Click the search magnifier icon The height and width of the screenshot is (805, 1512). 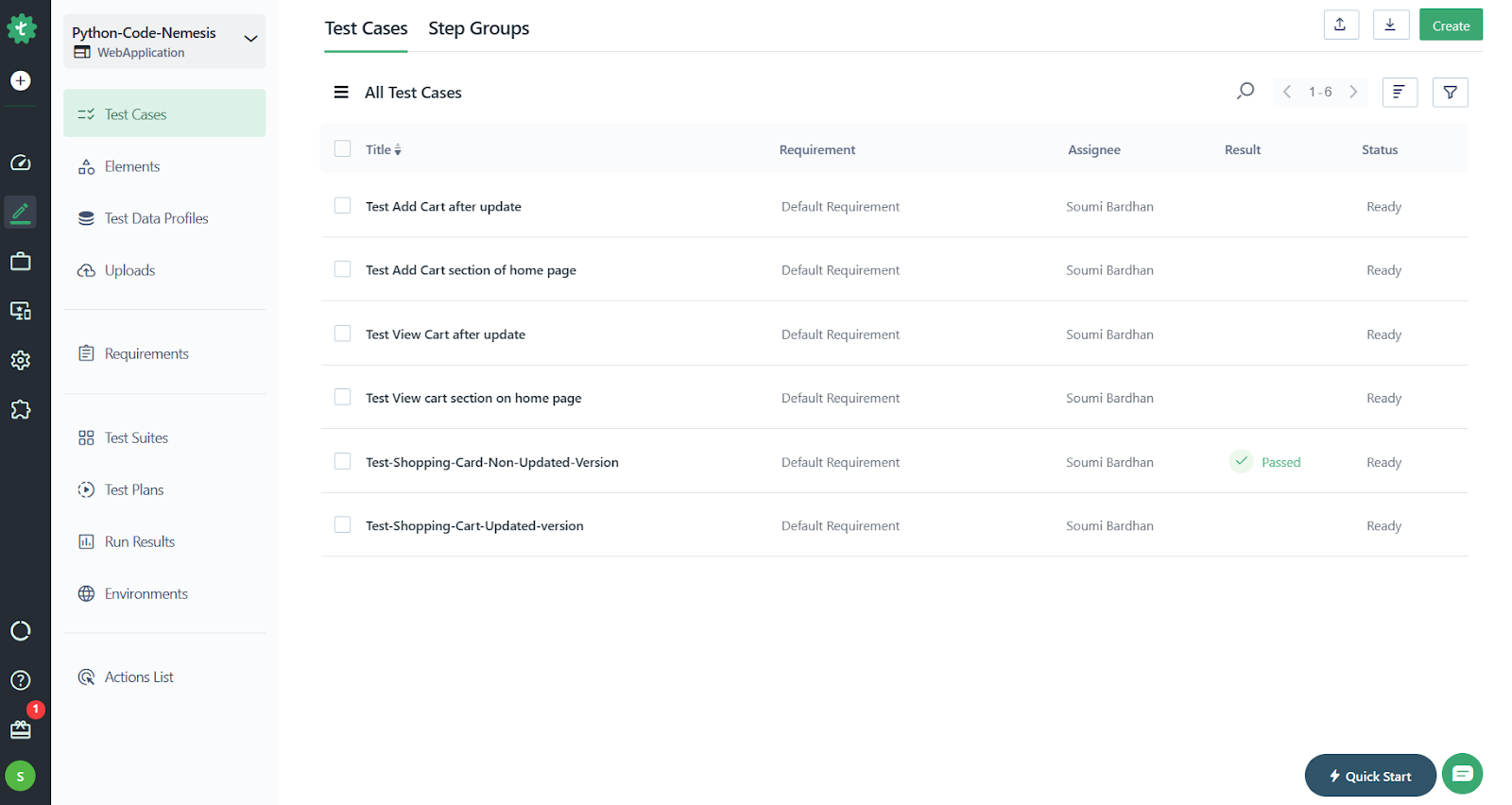(1246, 91)
